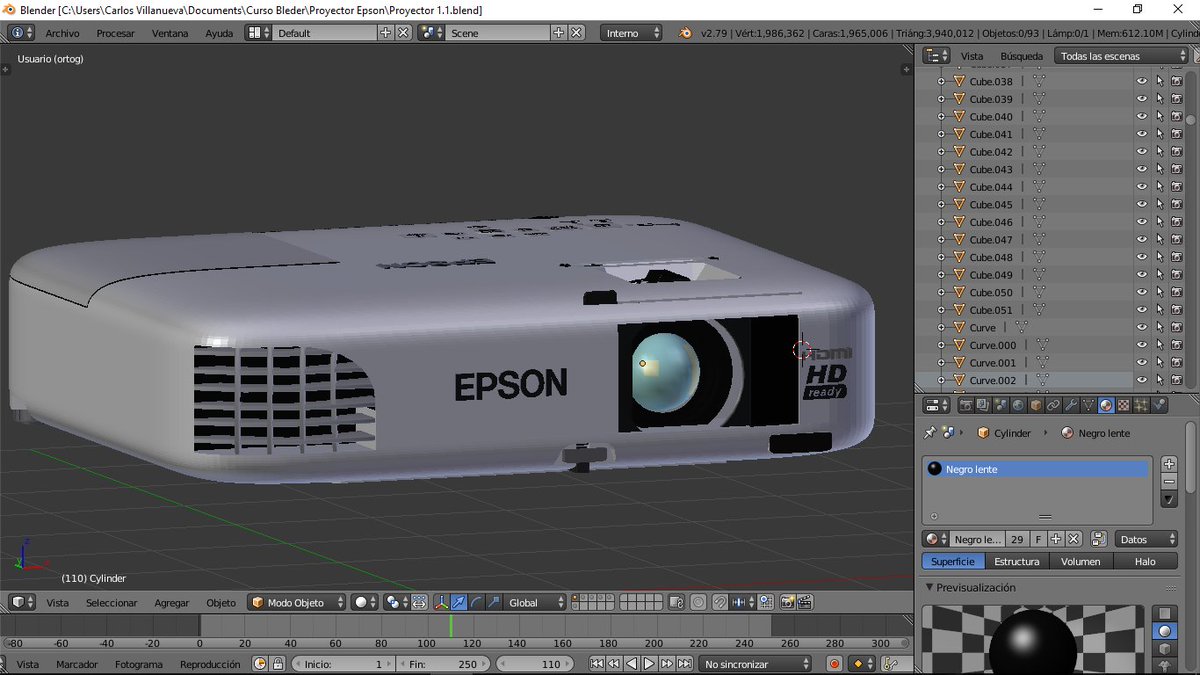The height and width of the screenshot is (675, 1200).
Task: Open the Ventana menu
Action: click(x=170, y=33)
